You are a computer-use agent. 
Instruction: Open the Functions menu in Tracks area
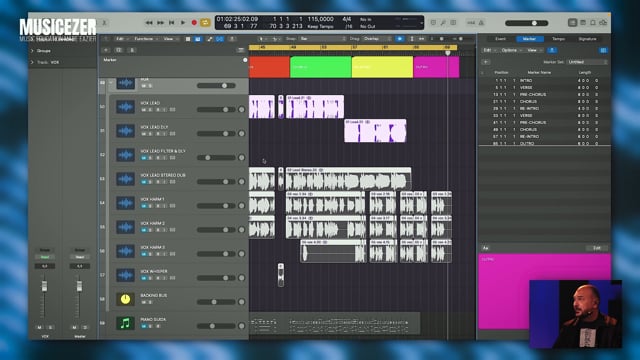click(x=145, y=39)
